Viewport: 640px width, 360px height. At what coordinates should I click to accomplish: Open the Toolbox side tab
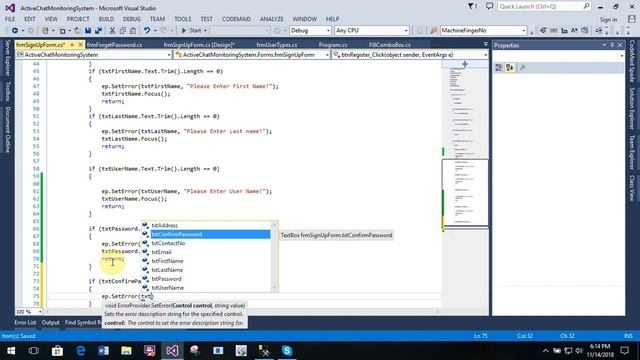point(7,91)
